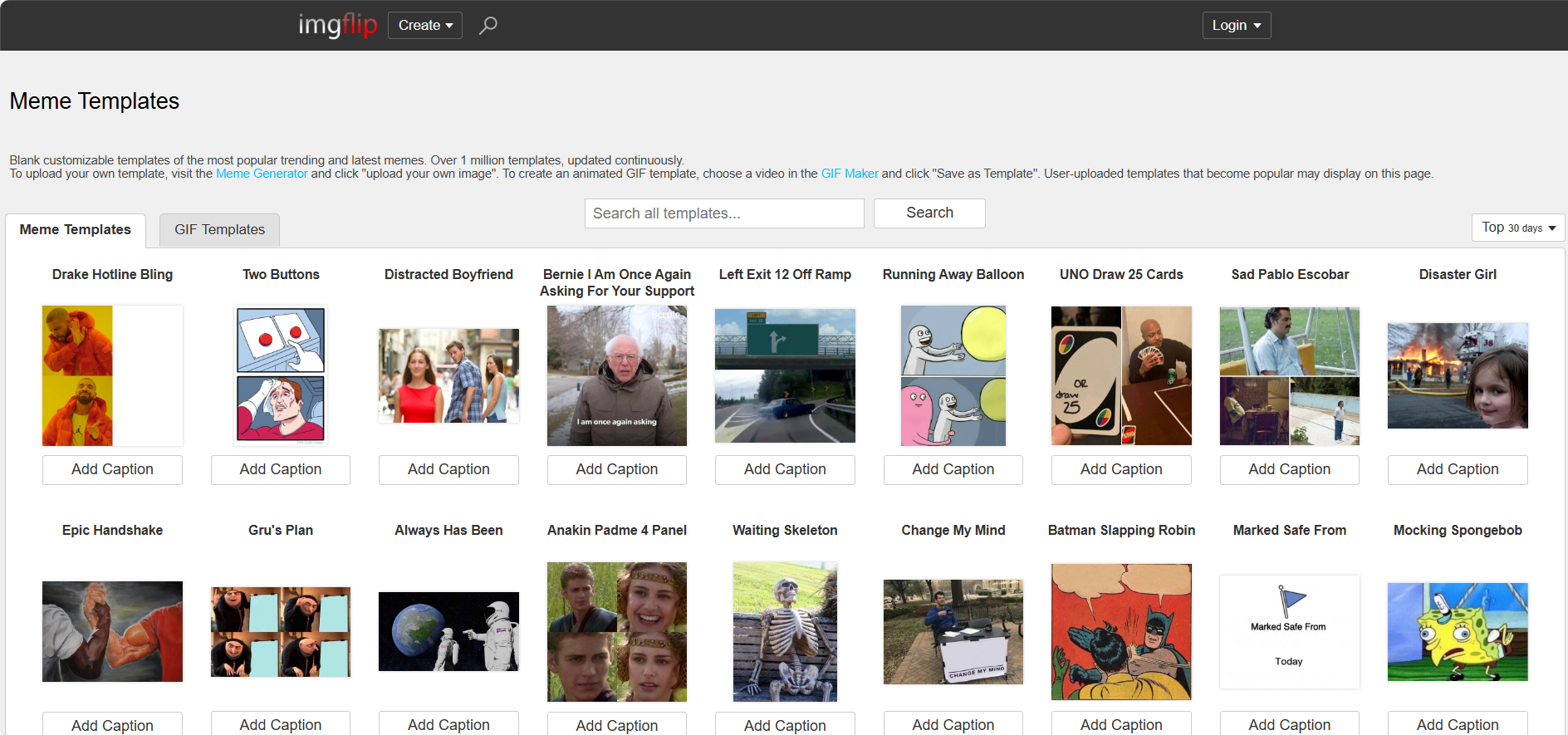Click the Batman Slapping Robin title link
This screenshot has height=735, width=1568.
coord(1121,530)
